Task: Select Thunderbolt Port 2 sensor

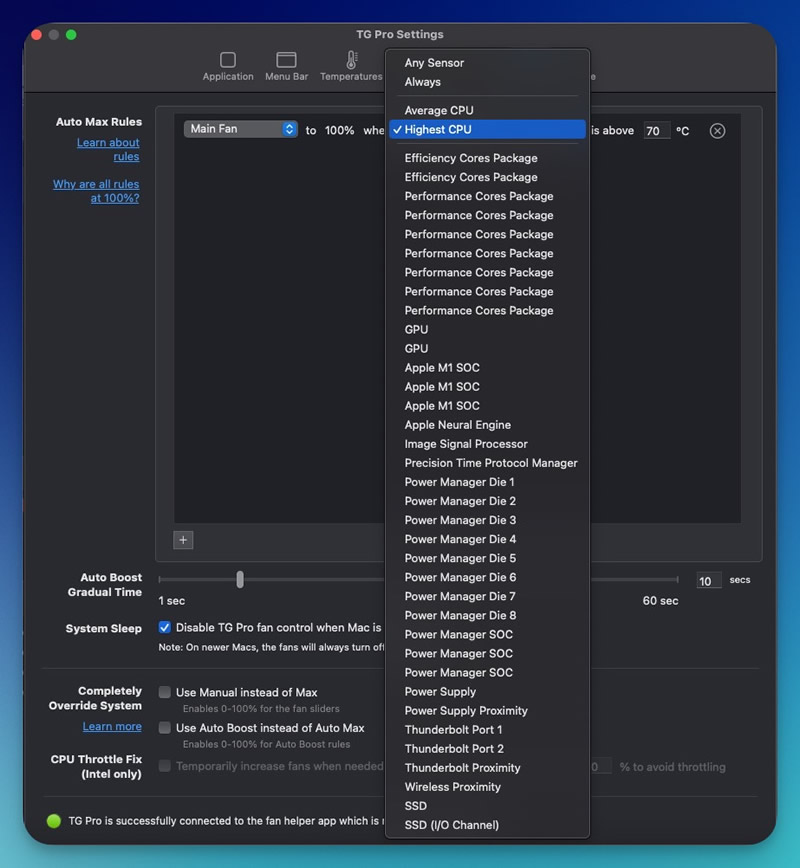Action: 487,749
